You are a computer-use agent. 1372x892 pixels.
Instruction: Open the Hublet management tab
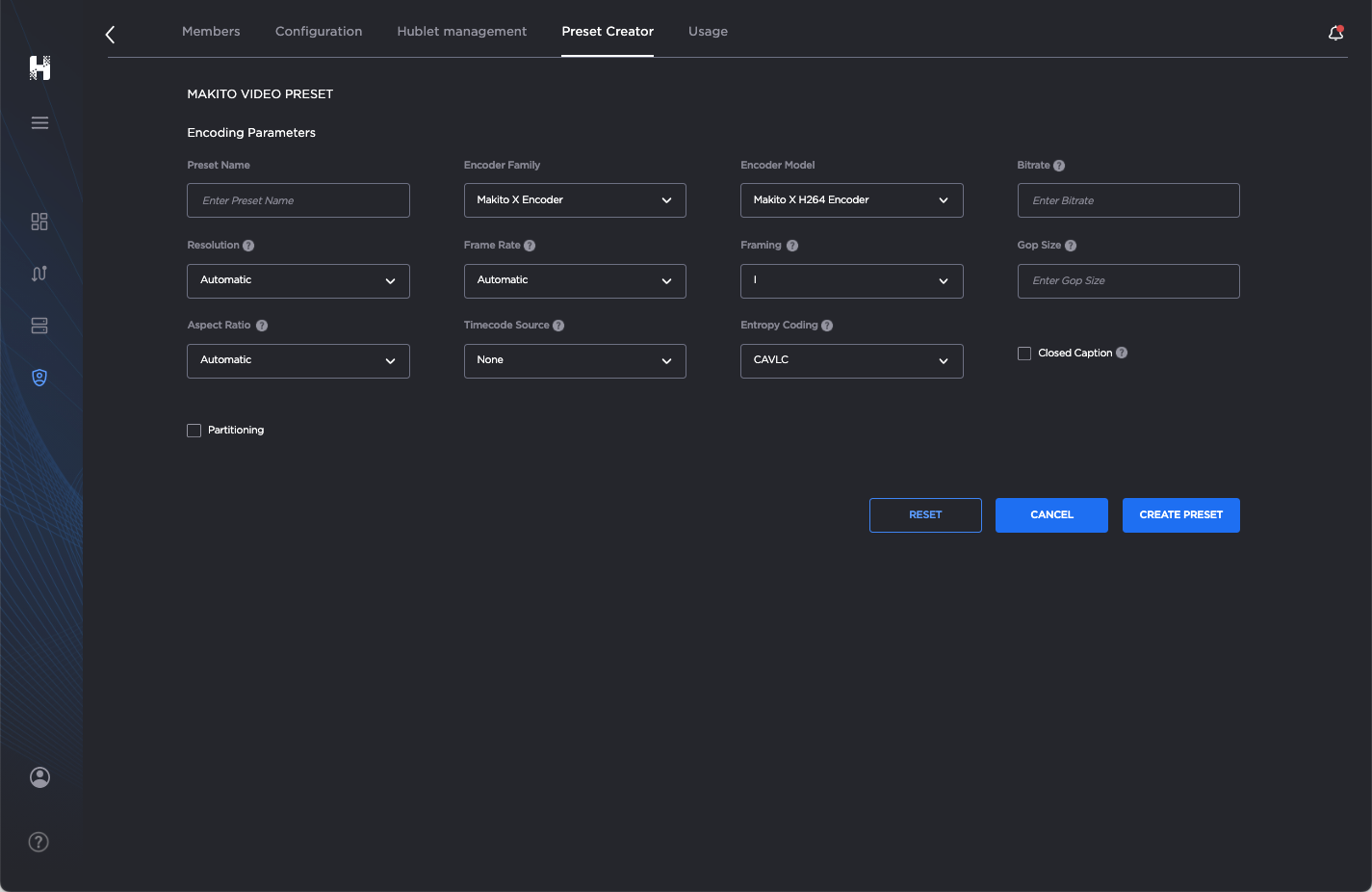(x=461, y=31)
